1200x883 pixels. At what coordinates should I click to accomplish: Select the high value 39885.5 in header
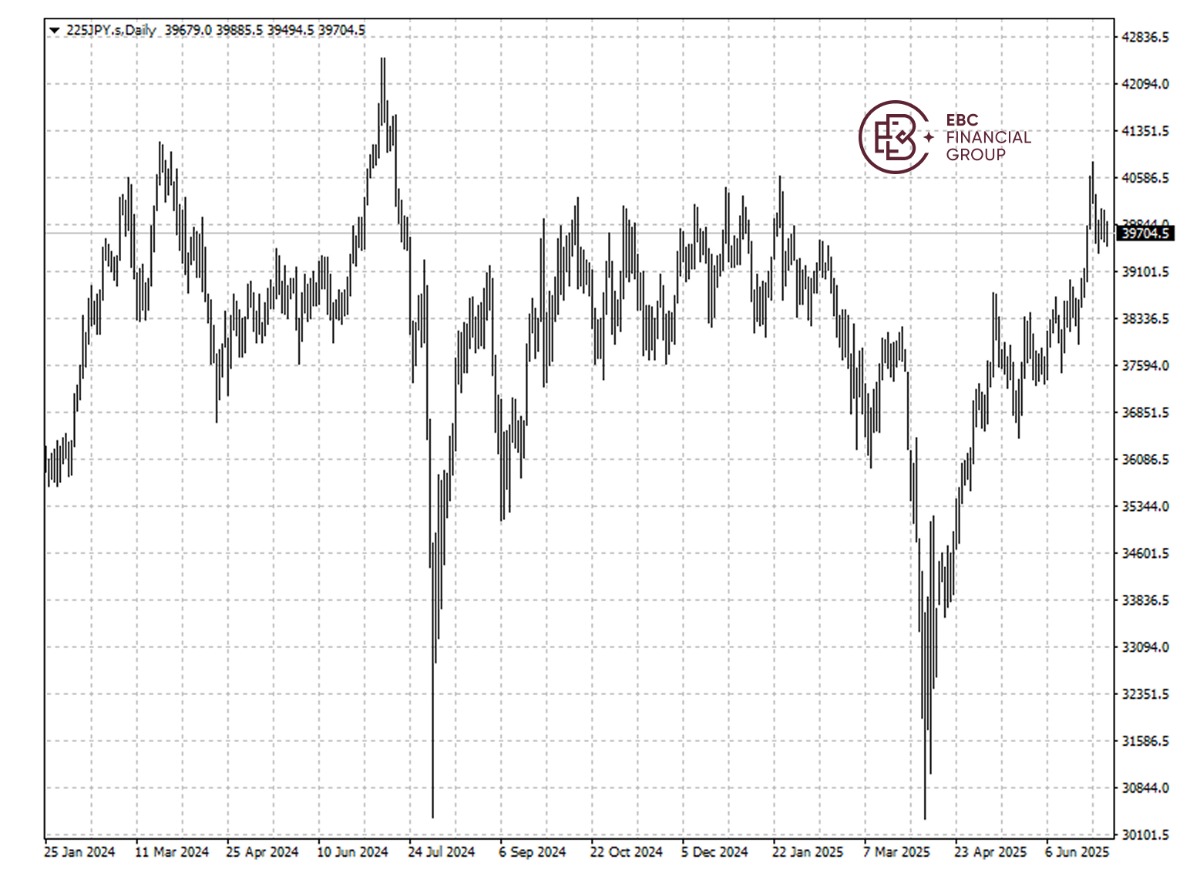(239, 30)
